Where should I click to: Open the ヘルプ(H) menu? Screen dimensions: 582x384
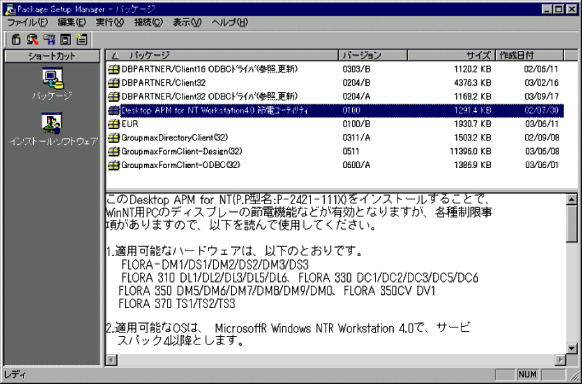pyautogui.click(x=230, y=22)
